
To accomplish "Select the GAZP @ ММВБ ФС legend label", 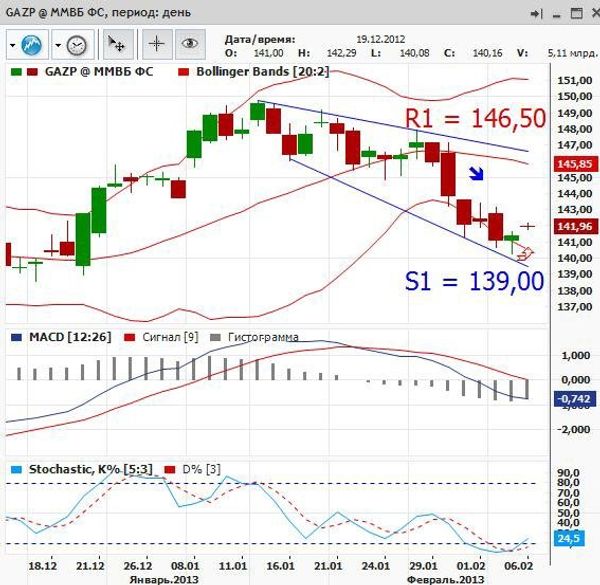I will [x=99, y=72].
